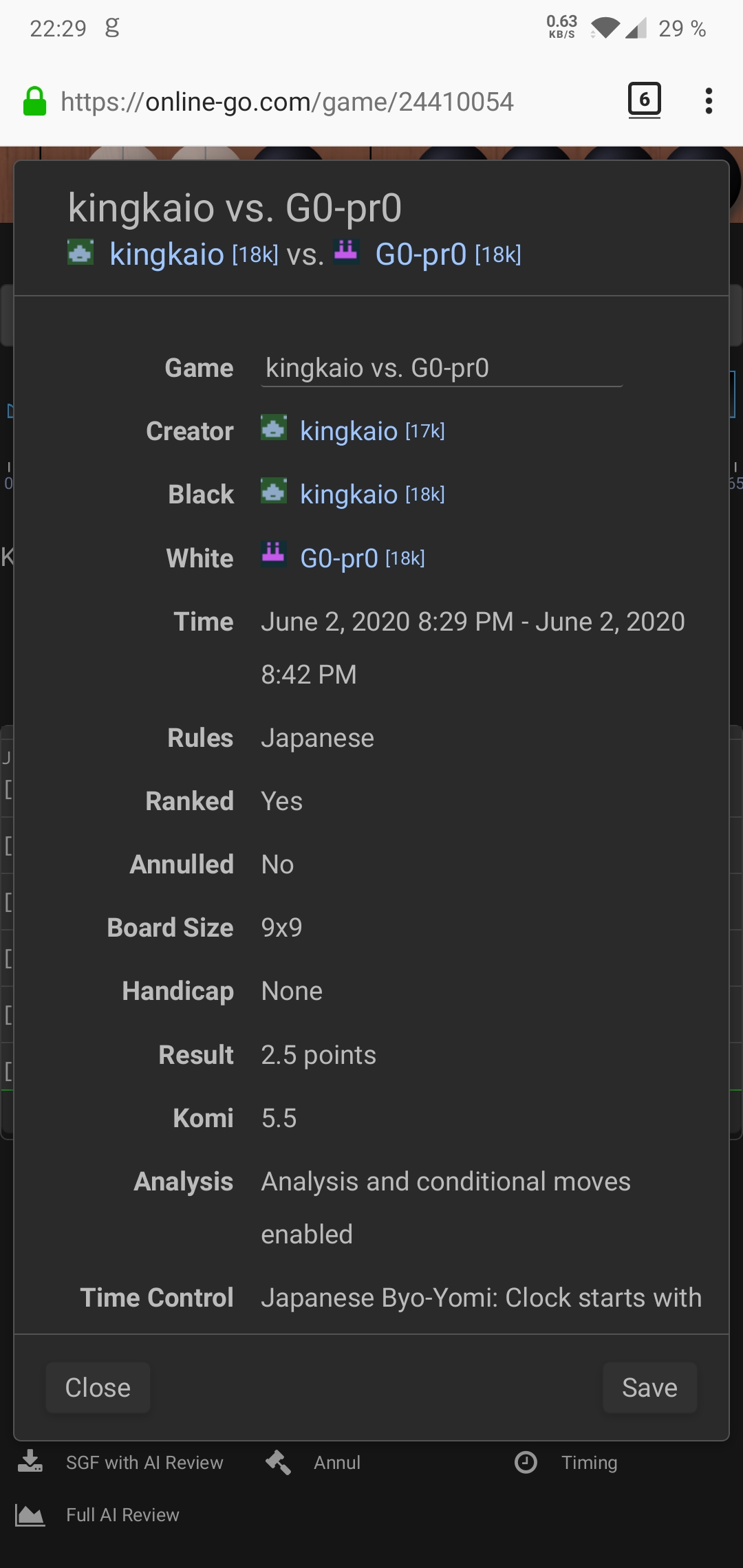Click kingkaio's avatar in the Creator row
Screen dimensions: 743x1568
tap(274, 429)
